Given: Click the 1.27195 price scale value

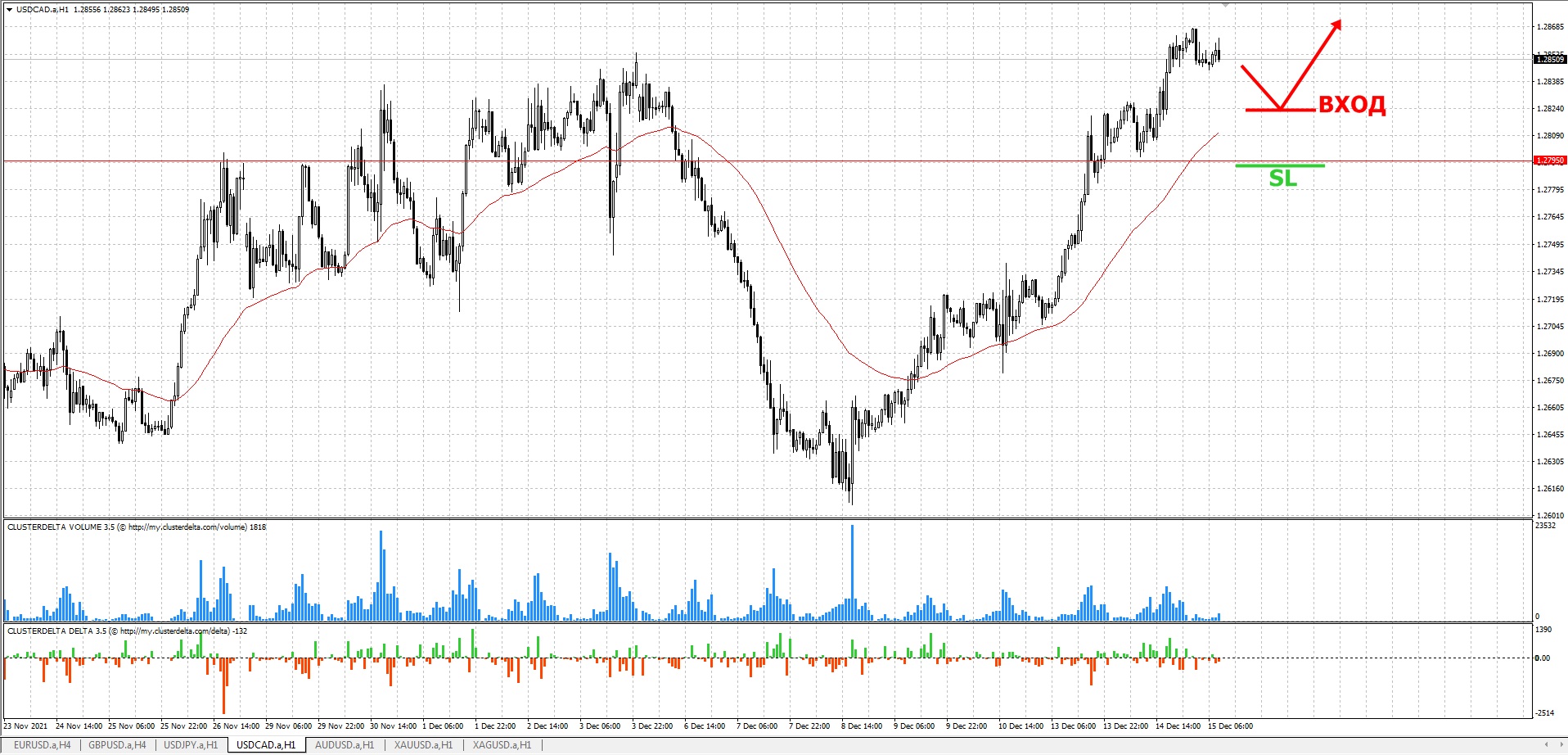Looking at the screenshot, I should [x=1550, y=300].
